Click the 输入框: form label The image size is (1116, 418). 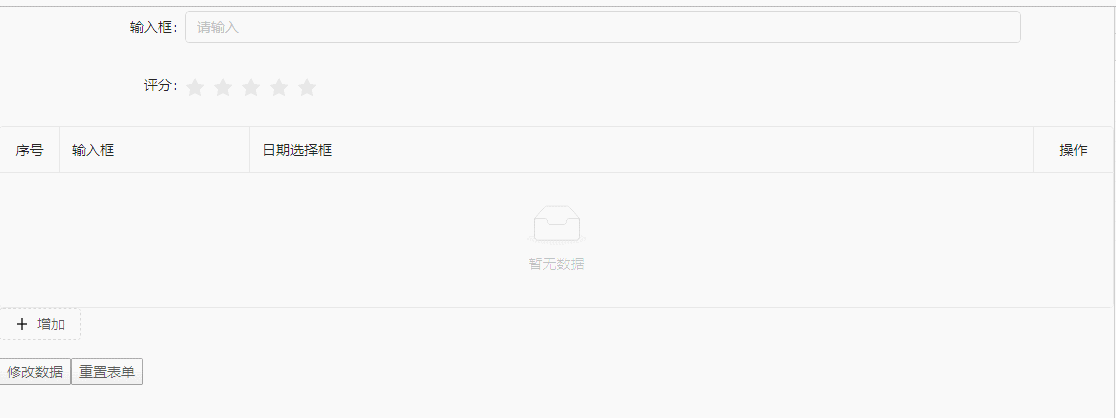(x=154, y=28)
